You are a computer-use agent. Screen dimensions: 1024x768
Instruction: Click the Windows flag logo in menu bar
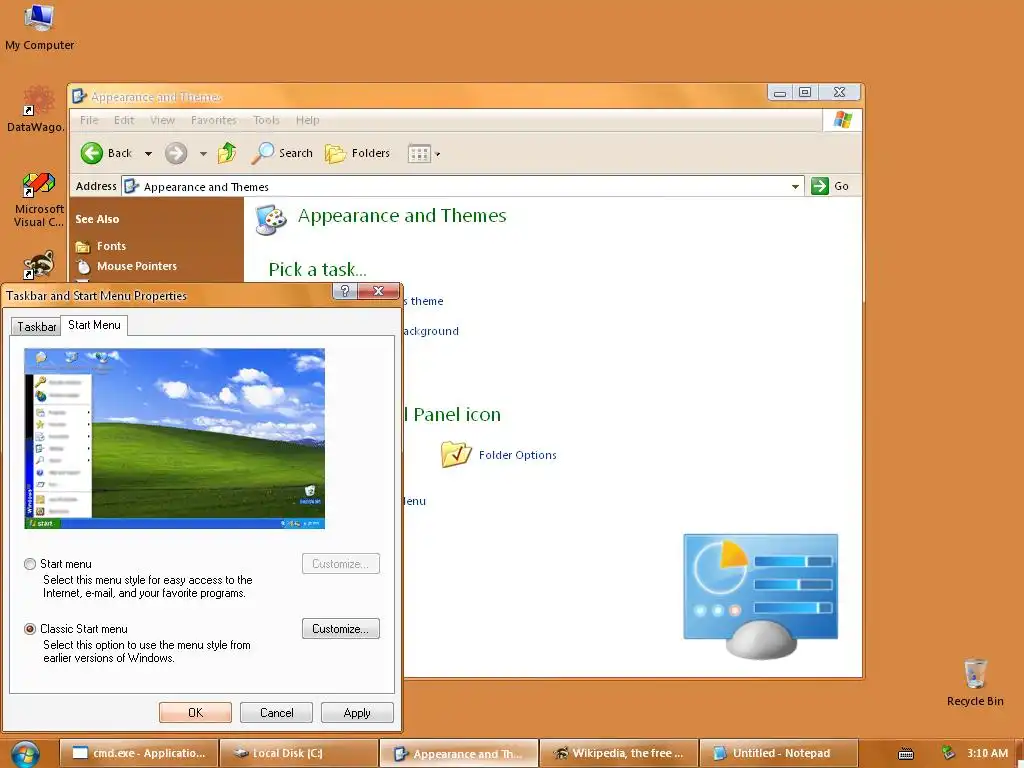(x=842, y=120)
